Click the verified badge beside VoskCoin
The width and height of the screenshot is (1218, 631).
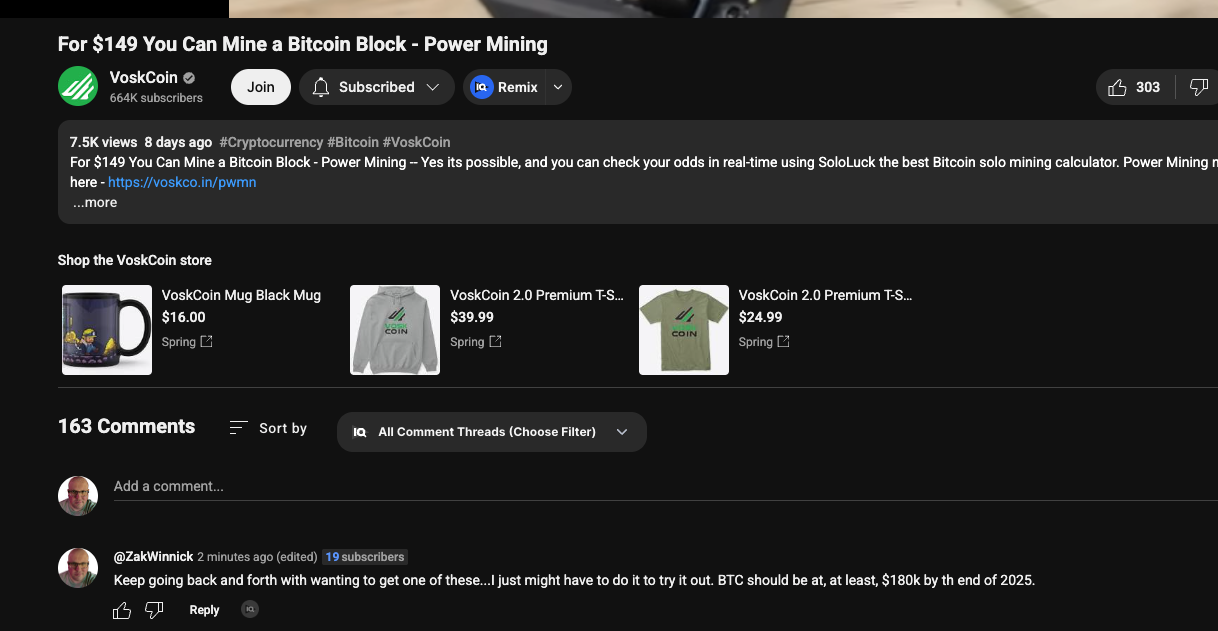click(189, 78)
